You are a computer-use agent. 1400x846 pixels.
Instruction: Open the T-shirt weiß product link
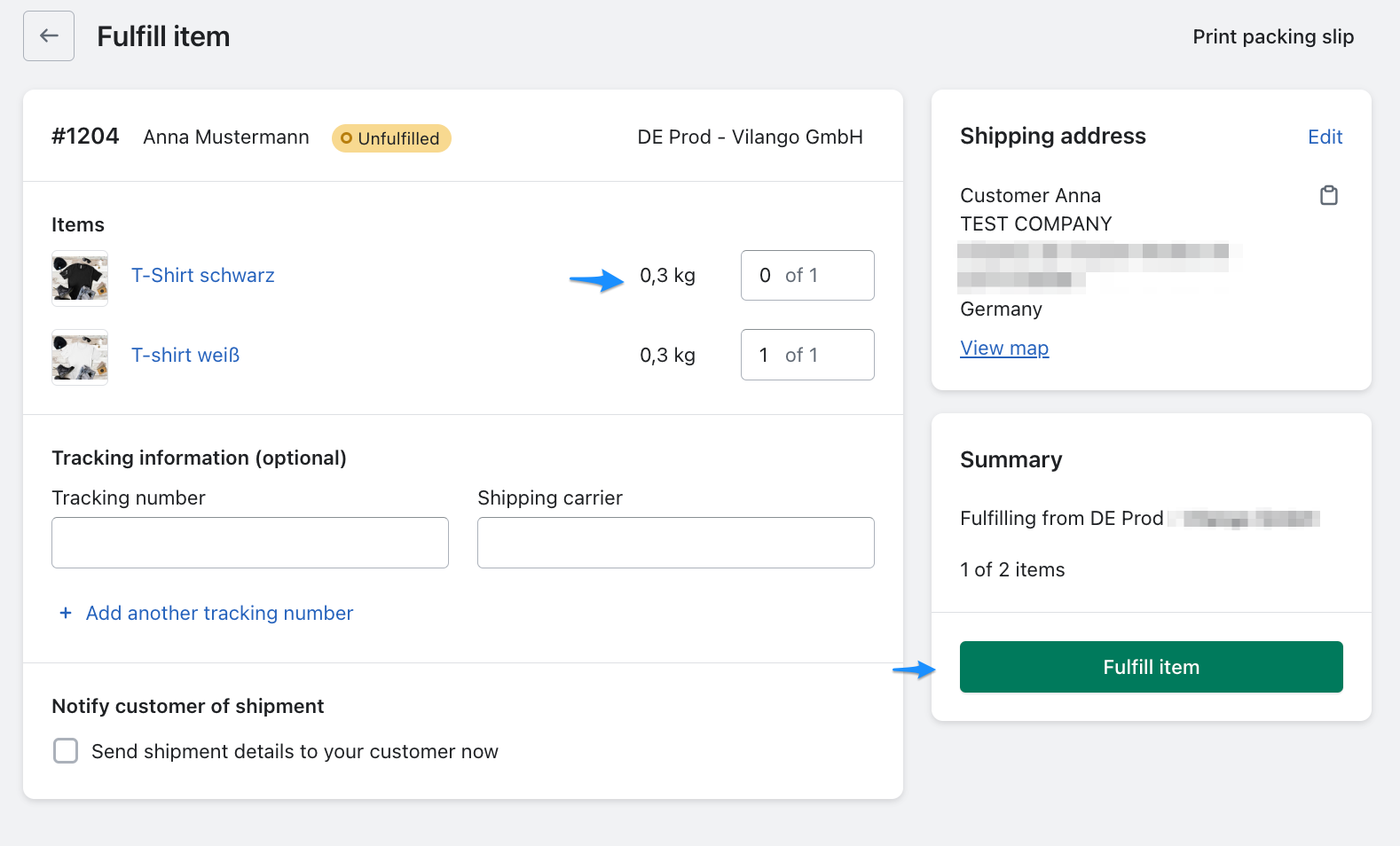click(x=185, y=356)
